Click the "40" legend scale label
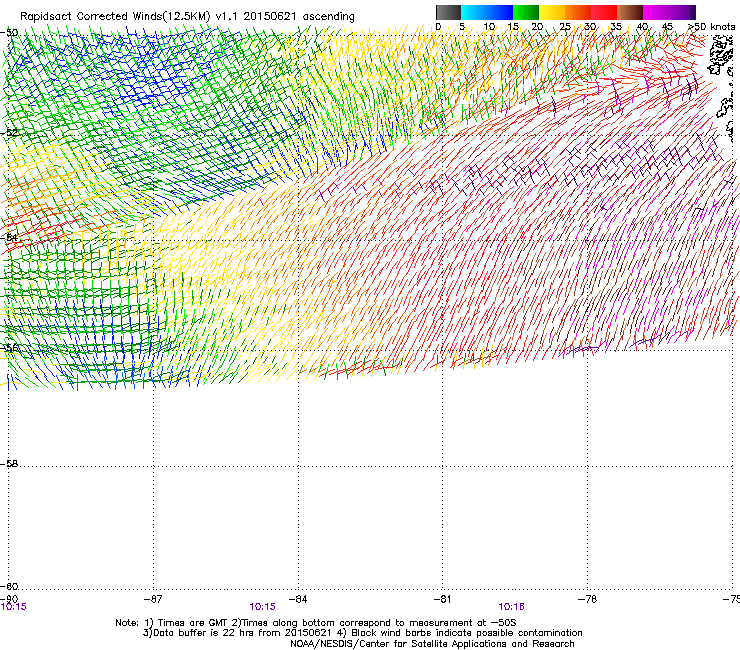 (642, 27)
